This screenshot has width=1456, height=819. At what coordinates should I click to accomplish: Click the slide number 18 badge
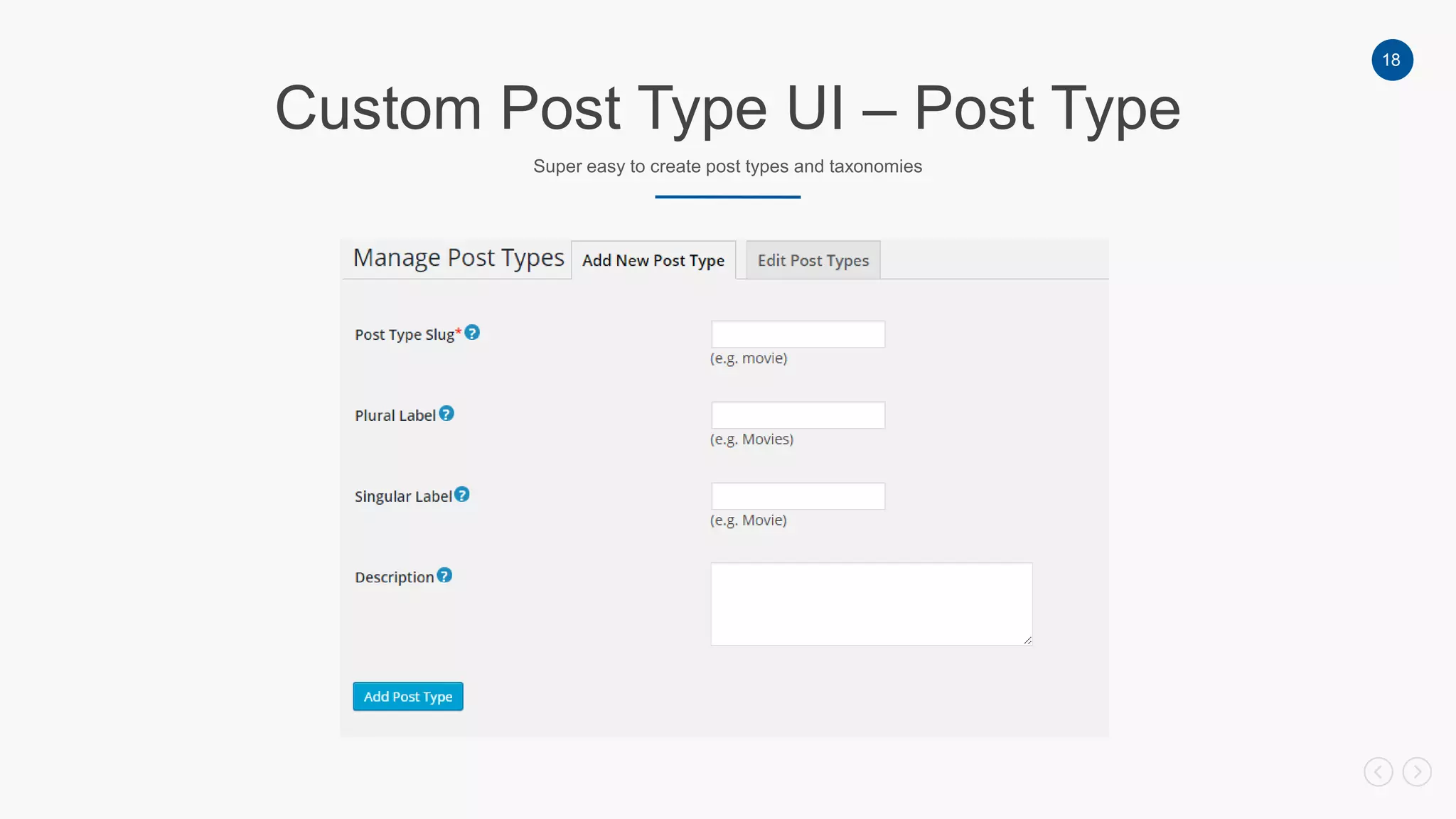tap(1392, 60)
